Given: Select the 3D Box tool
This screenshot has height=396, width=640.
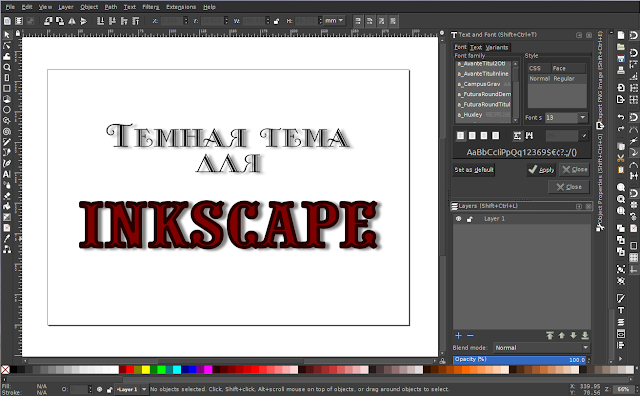Looking at the screenshot, I should click(x=7, y=99).
